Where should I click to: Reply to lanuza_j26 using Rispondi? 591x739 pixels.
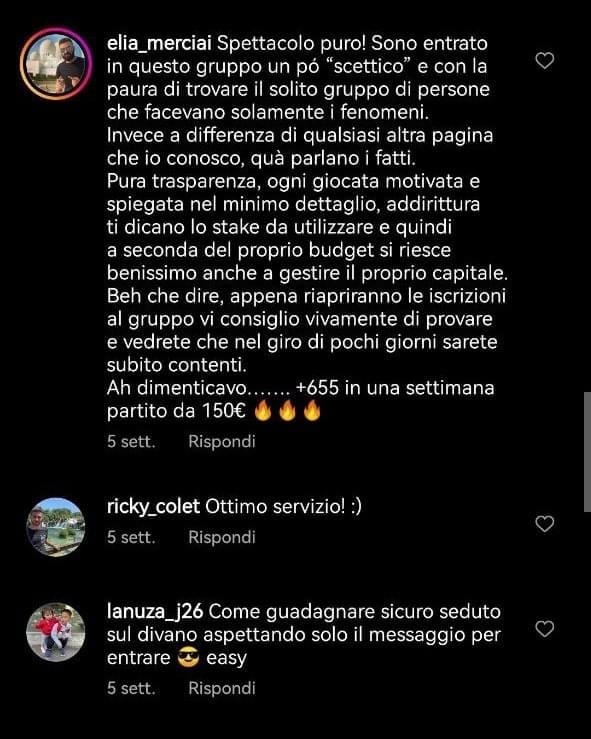[222, 688]
